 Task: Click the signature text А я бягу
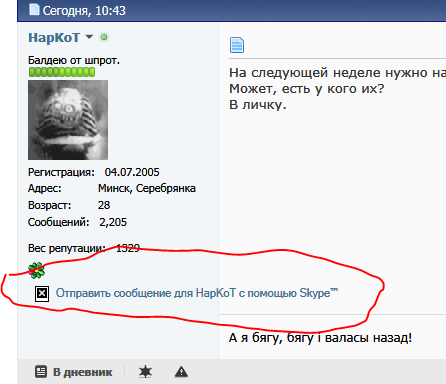click(320, 338)
